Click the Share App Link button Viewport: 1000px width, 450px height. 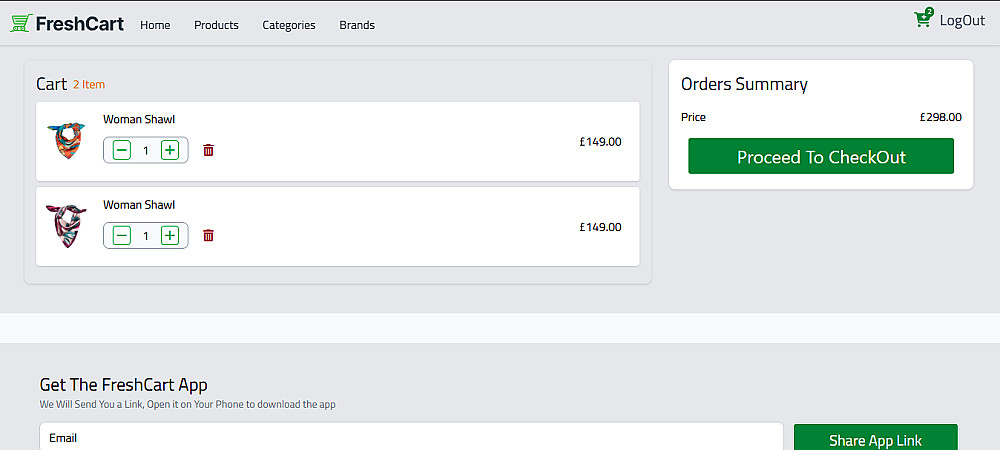[875, 439]
